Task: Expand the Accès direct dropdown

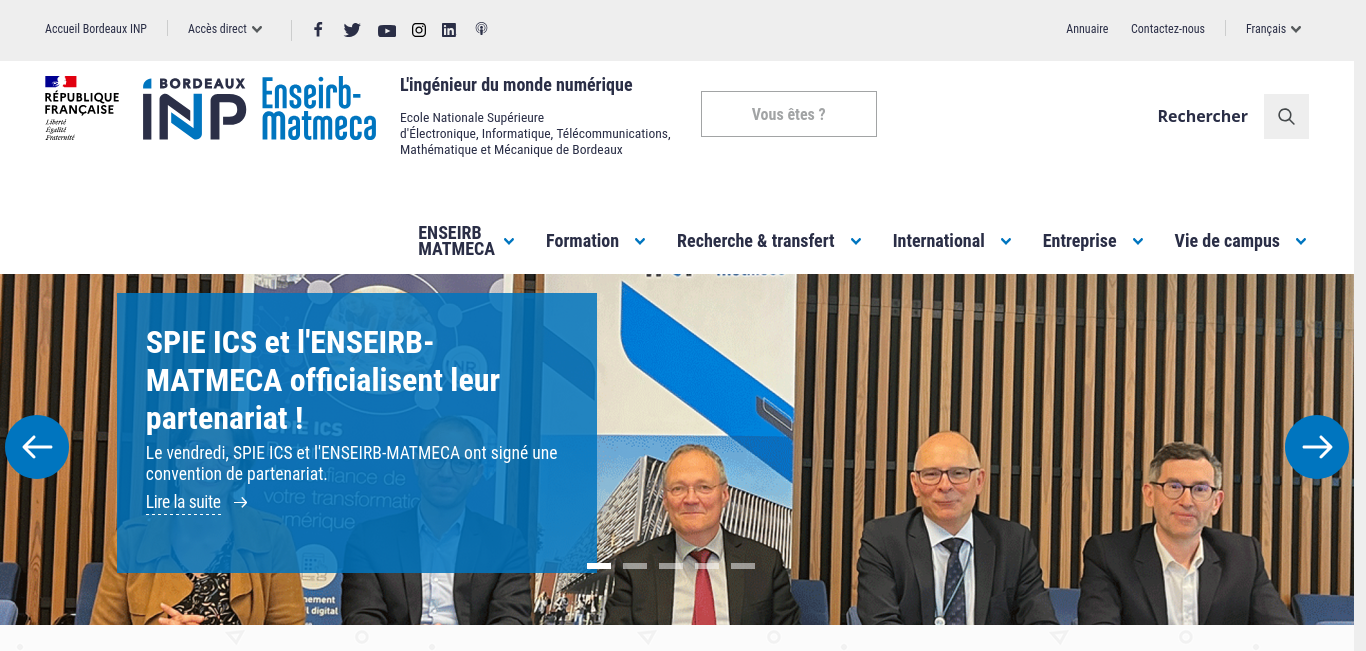Action: pyautogui.click(x=225, y=29)
